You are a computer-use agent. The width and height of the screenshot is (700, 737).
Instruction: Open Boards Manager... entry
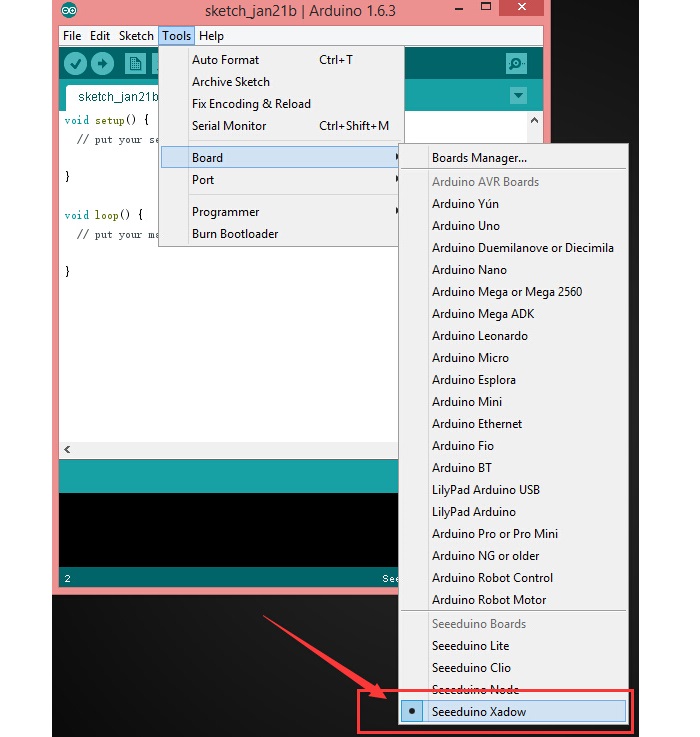[479, 158]
